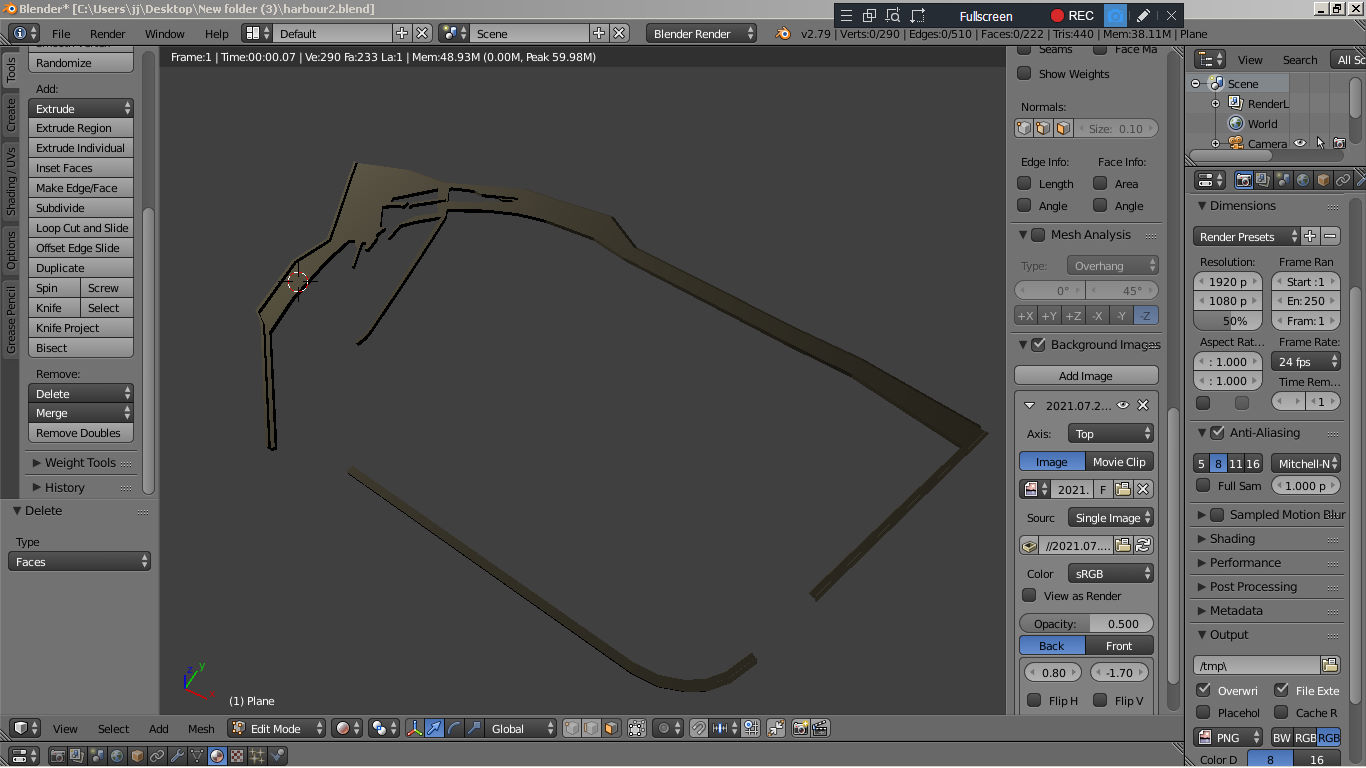This screenshot has height=768, width=1366.
Task: Open the Window menu
Action: pyautogui.click(x=164, y=33)
